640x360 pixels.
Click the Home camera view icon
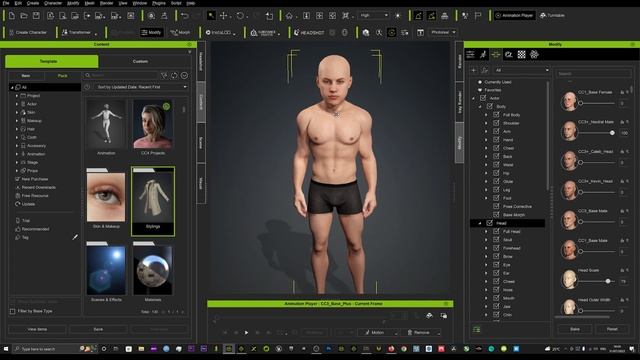[289, 16]
